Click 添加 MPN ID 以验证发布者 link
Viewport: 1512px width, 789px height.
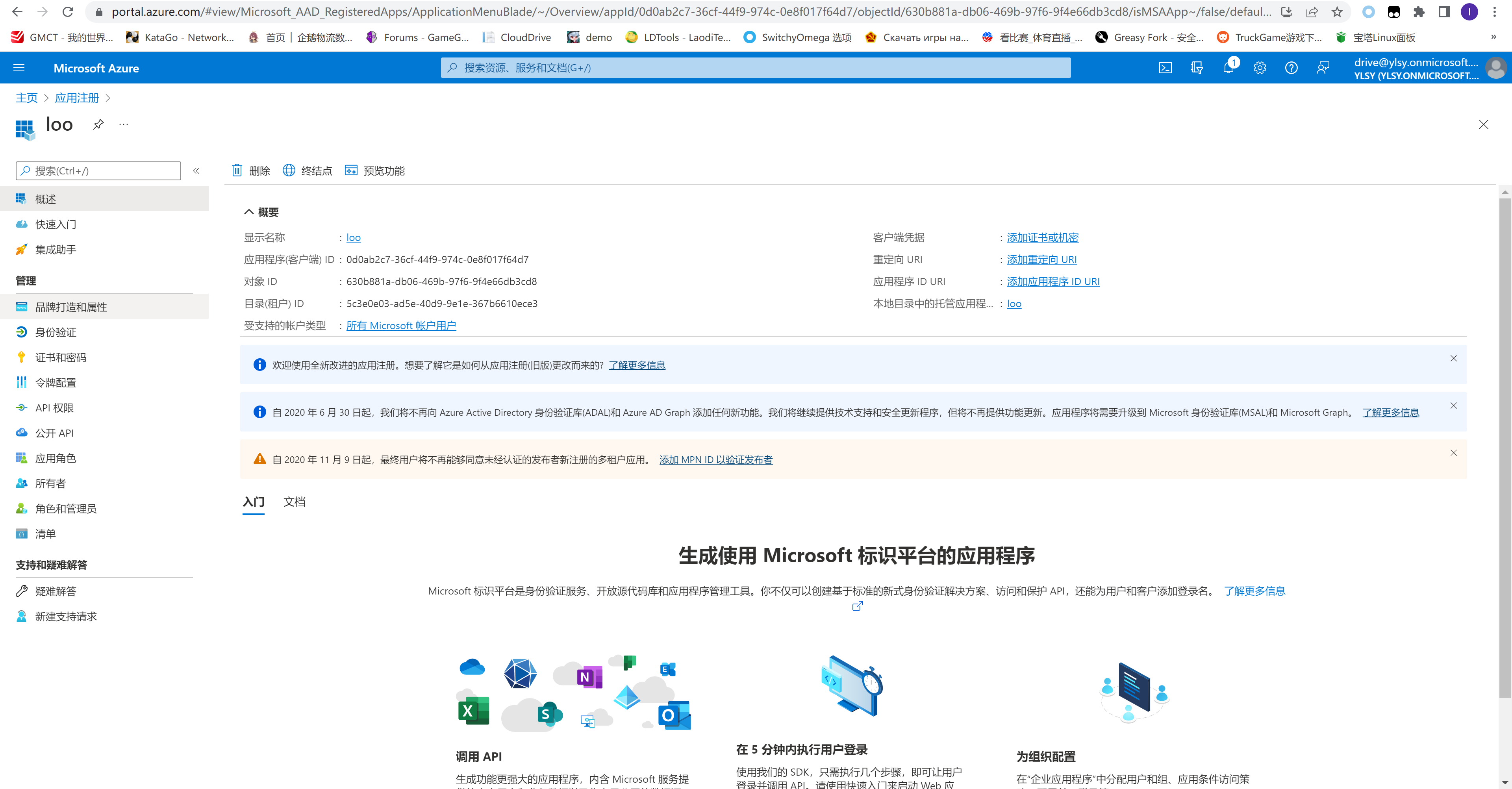point(715,460)
